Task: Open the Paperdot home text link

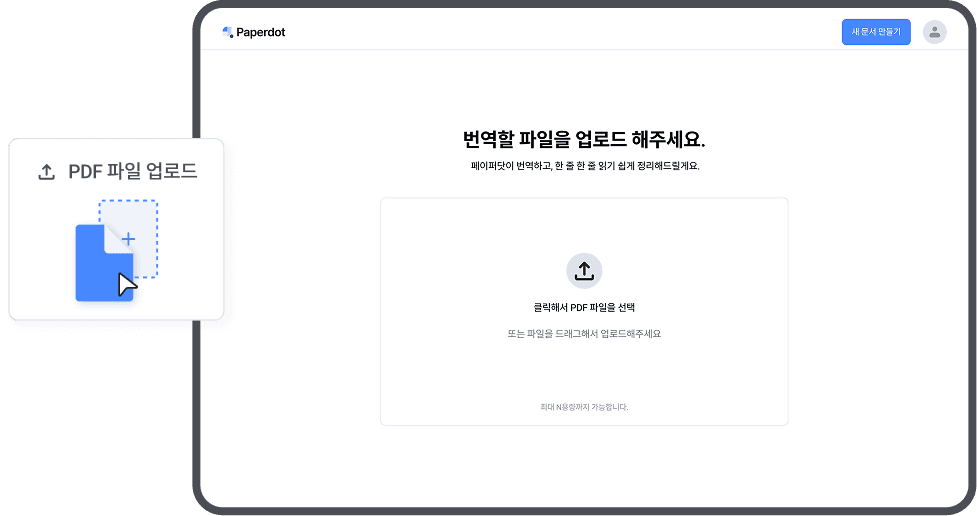Action: coord(260,32)
